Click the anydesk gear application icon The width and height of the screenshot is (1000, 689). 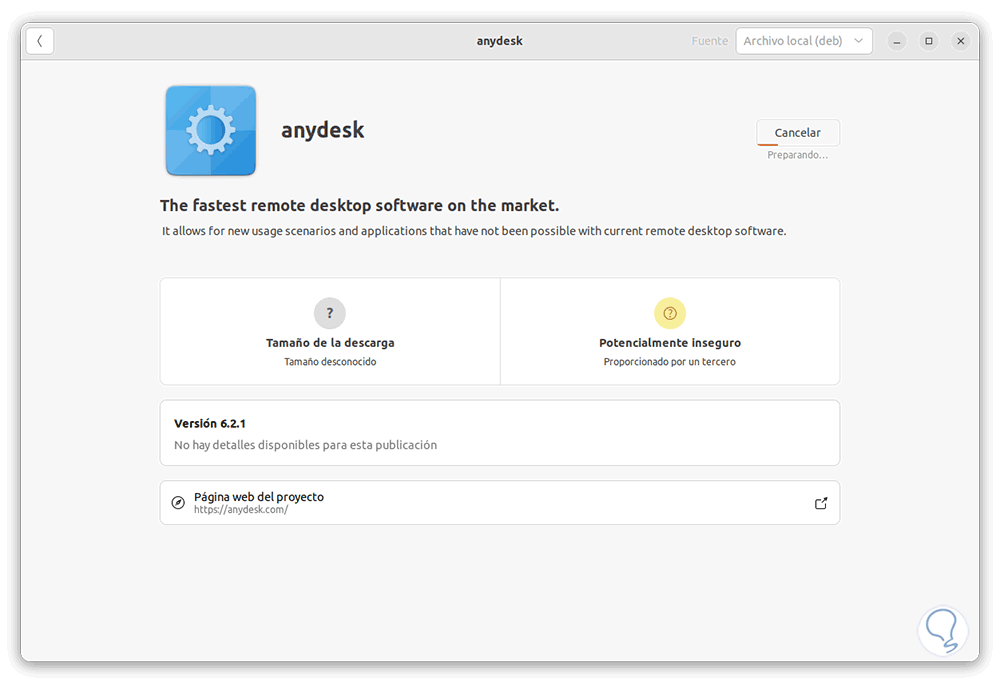click(x=211, y=131)
